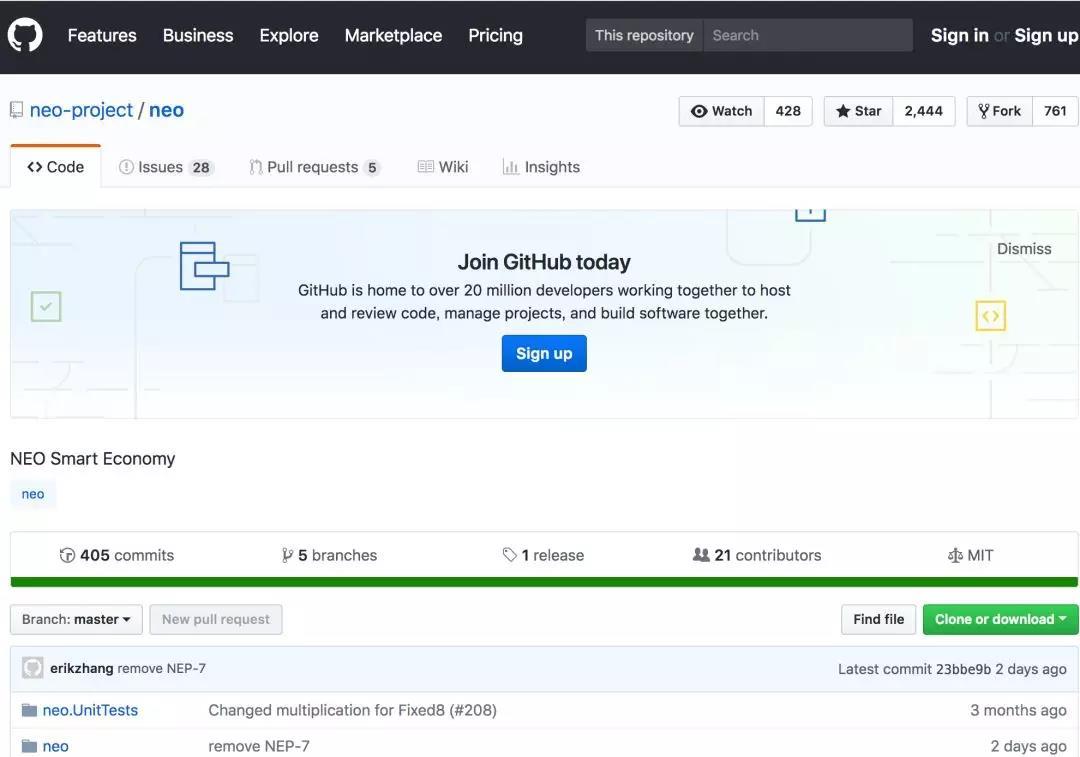Expand the Clone or download dropdown
The height and width of the screenshot is (757, 1080).
(1001, 619)
